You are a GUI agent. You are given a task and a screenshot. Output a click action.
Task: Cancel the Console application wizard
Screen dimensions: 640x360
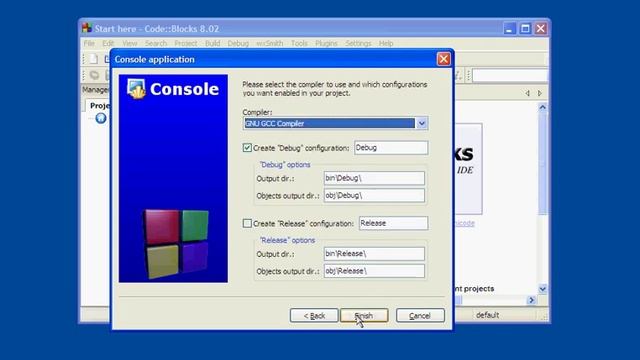point(420,316)
